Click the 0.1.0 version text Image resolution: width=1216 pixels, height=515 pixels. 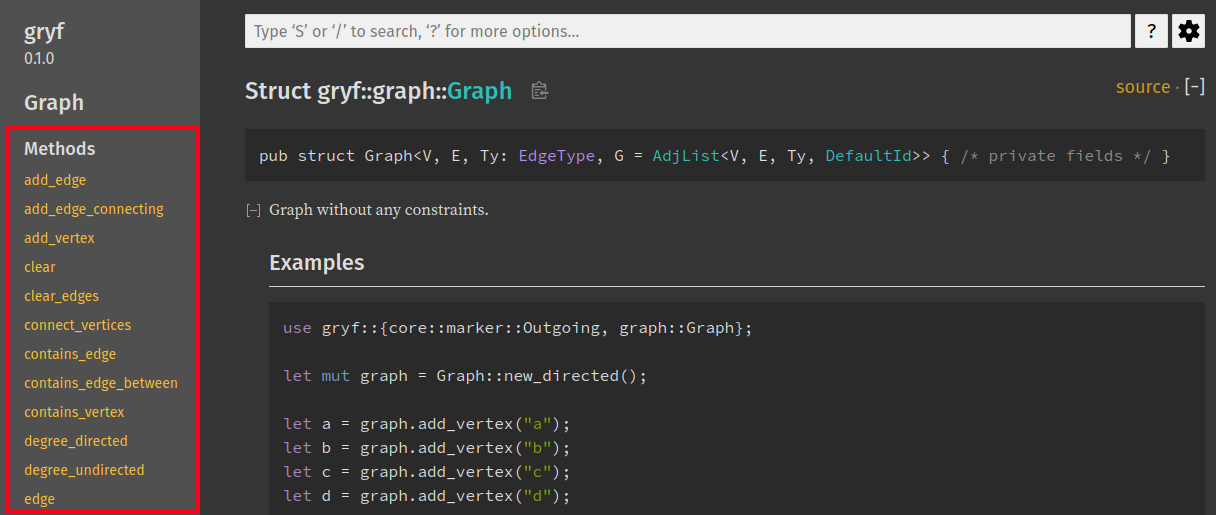coord(39,59)
